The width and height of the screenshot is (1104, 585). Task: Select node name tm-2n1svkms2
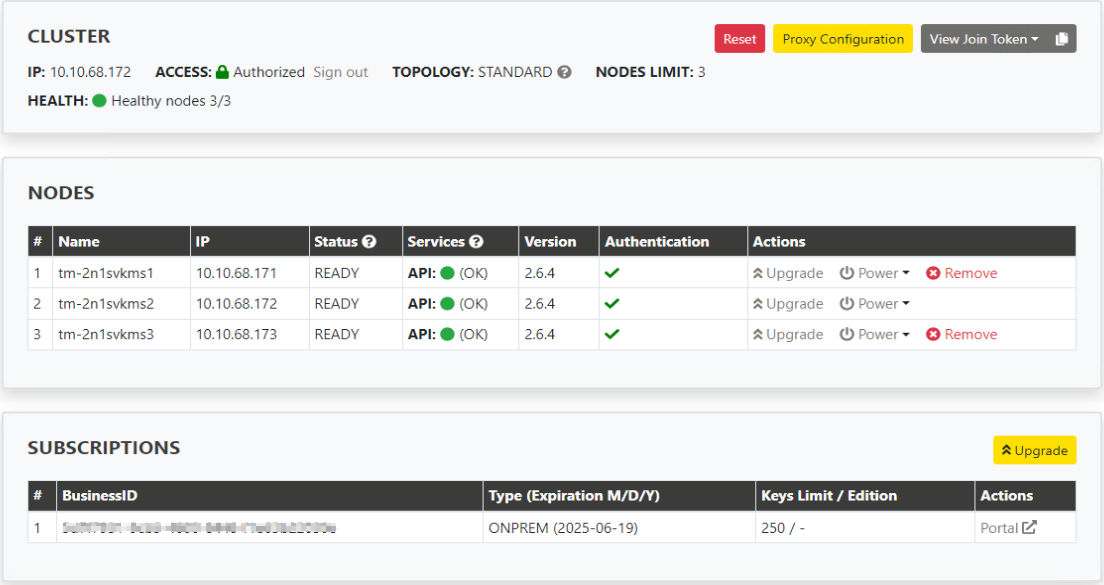coord(106,304)
